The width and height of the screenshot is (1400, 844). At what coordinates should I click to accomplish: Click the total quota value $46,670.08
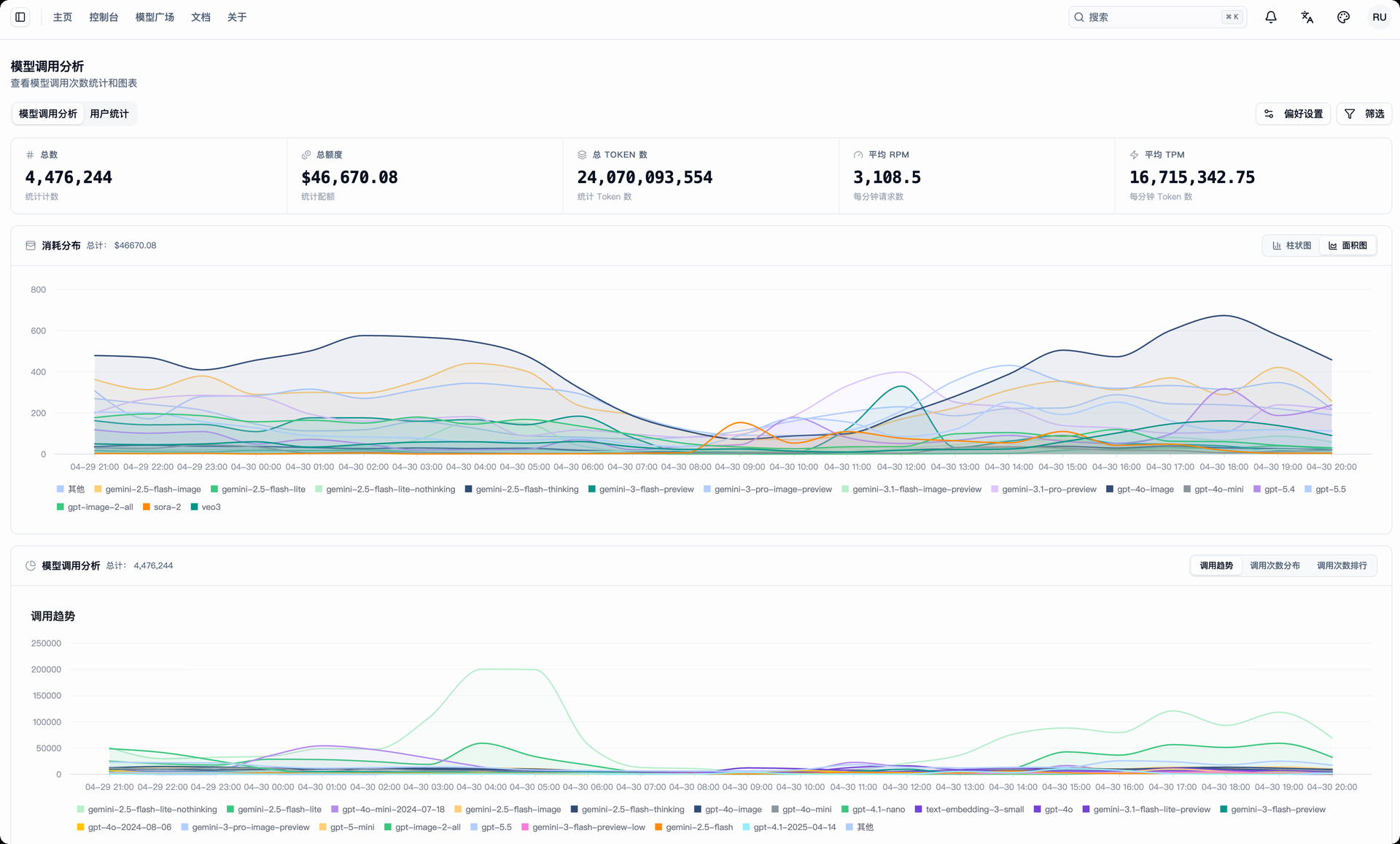point(350,177)
